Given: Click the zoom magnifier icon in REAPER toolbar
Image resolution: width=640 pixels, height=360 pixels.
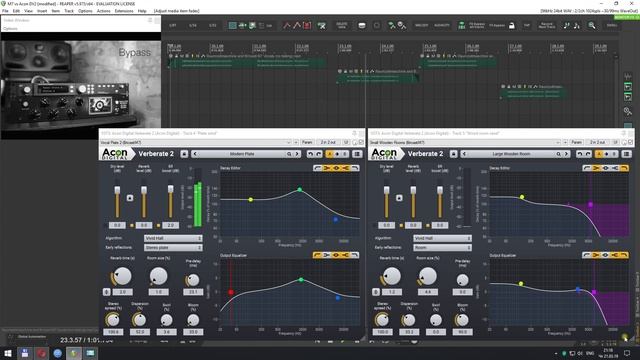Looking at the screenshot, I should click(591, 25).
